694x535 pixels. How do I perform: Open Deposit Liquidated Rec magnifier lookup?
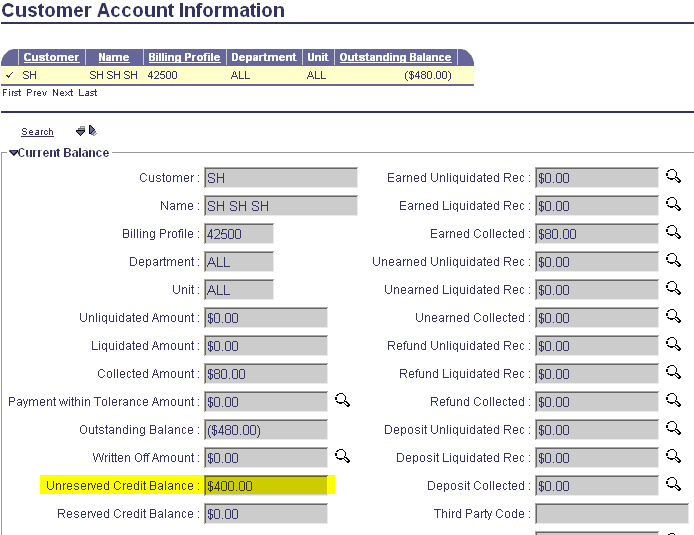[673, 456]
